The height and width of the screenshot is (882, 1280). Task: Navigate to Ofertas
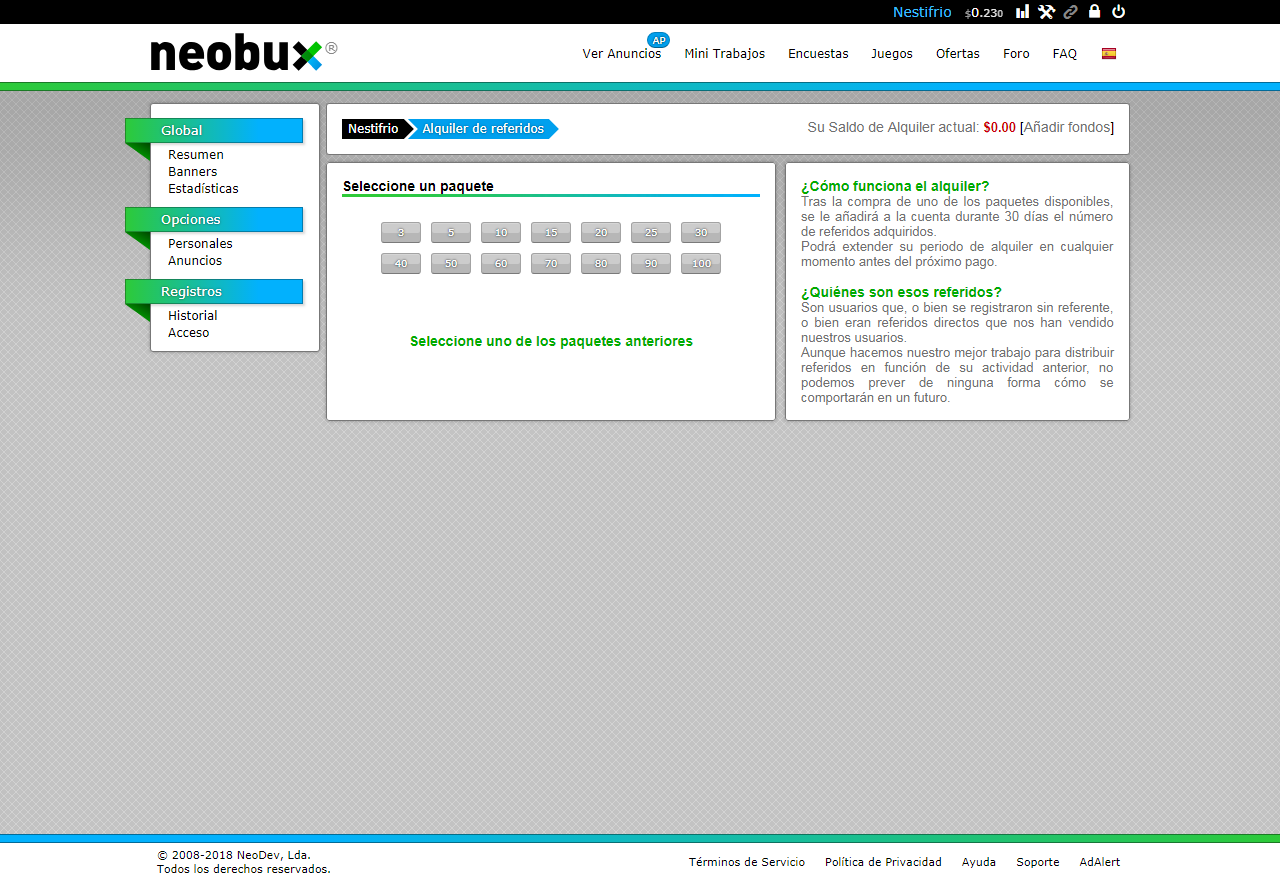958,54
